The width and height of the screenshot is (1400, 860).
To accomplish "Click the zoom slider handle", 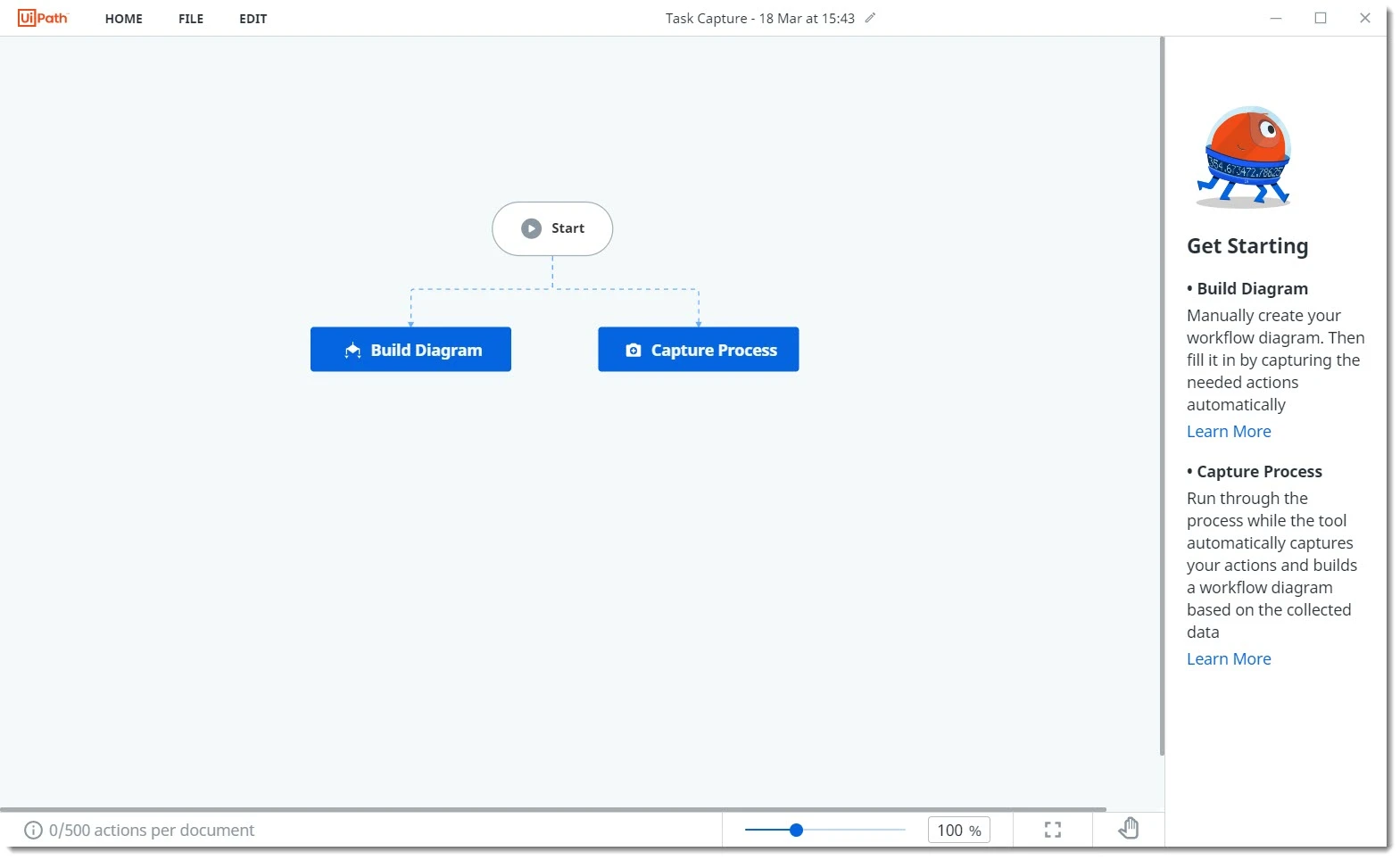I will pos(796,830).
